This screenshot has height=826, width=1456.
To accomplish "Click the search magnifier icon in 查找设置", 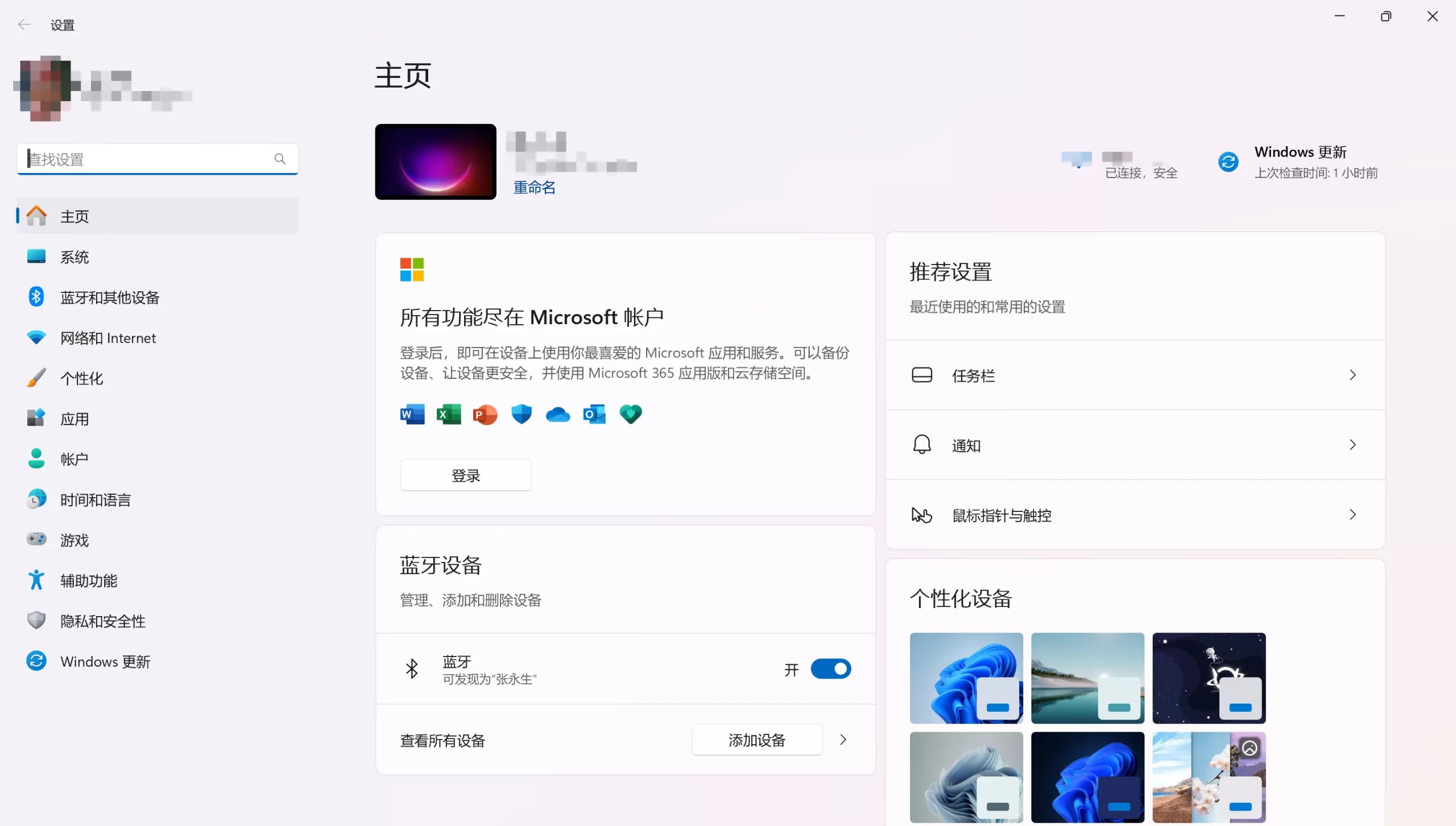I will (x=280, y=159).
